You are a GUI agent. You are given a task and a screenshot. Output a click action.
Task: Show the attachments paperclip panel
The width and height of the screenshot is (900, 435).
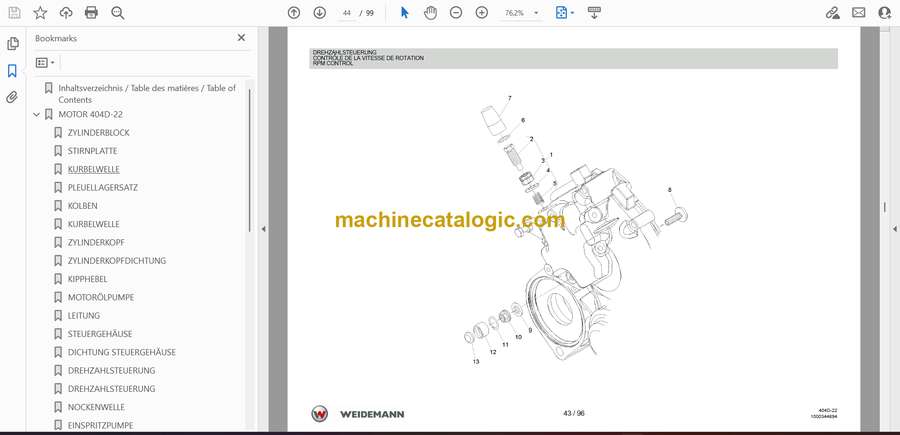(12, 97)
